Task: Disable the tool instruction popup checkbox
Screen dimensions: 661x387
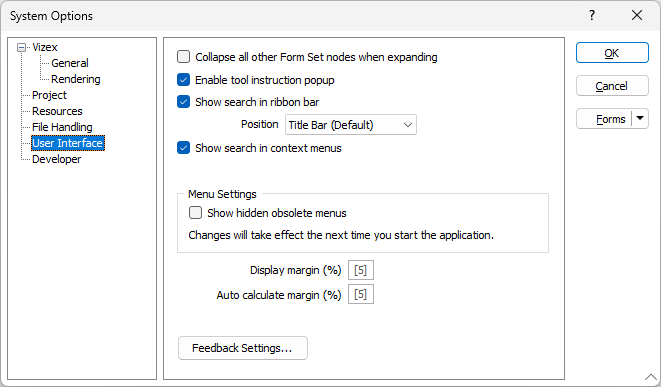Action: pyautogui.click(x=183, y=80)
